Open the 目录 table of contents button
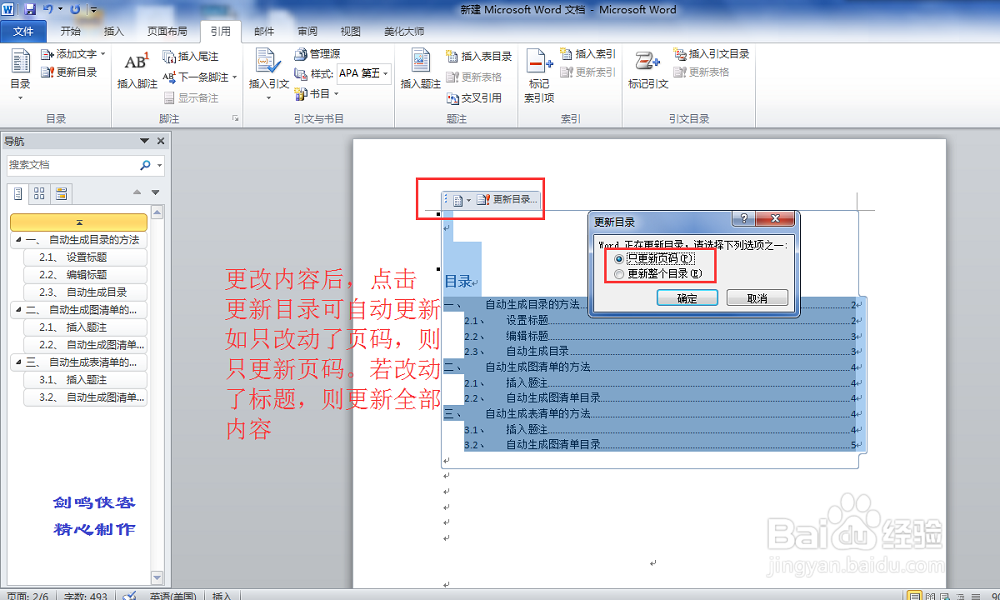 tap(20, 75)
